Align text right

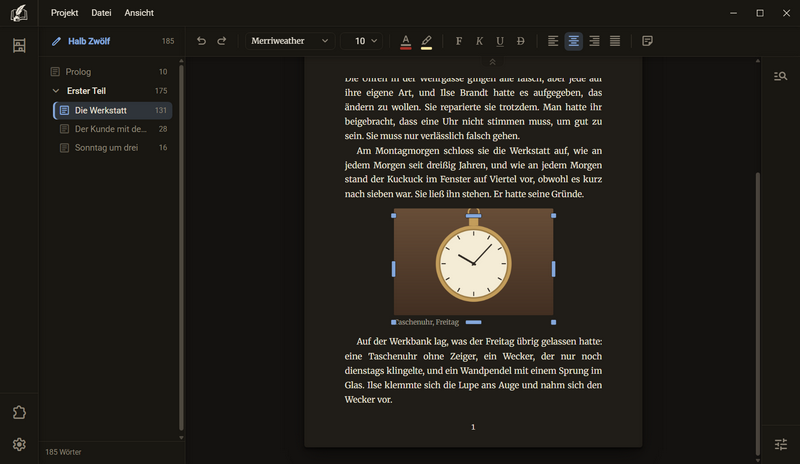tap(594, 41)
